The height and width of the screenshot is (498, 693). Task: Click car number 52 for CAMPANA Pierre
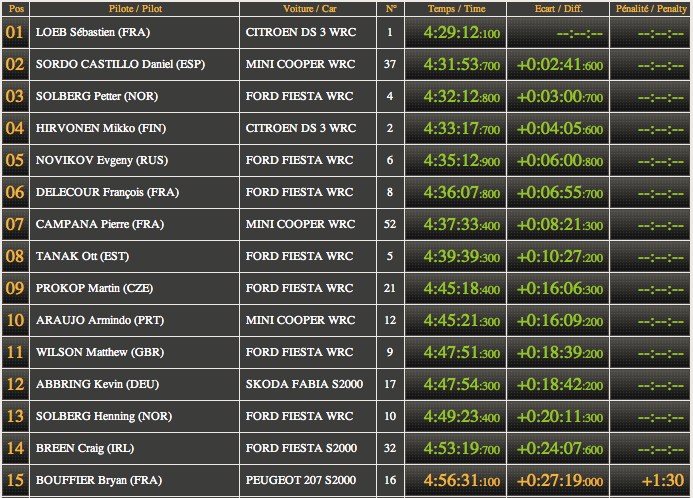(x=390, y=224)
